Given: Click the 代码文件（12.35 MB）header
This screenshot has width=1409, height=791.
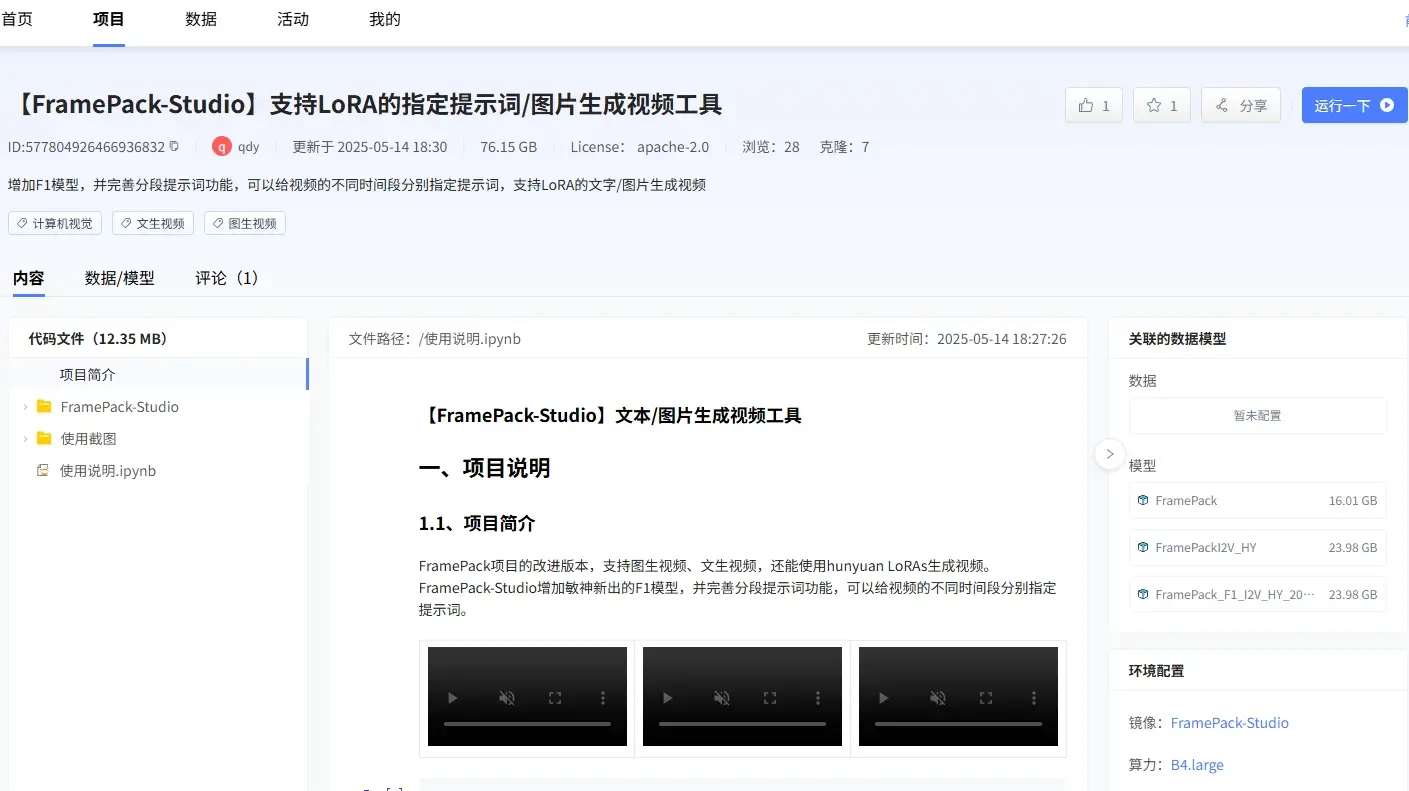Looking at the screenshot, I should (x=98, y=339).
